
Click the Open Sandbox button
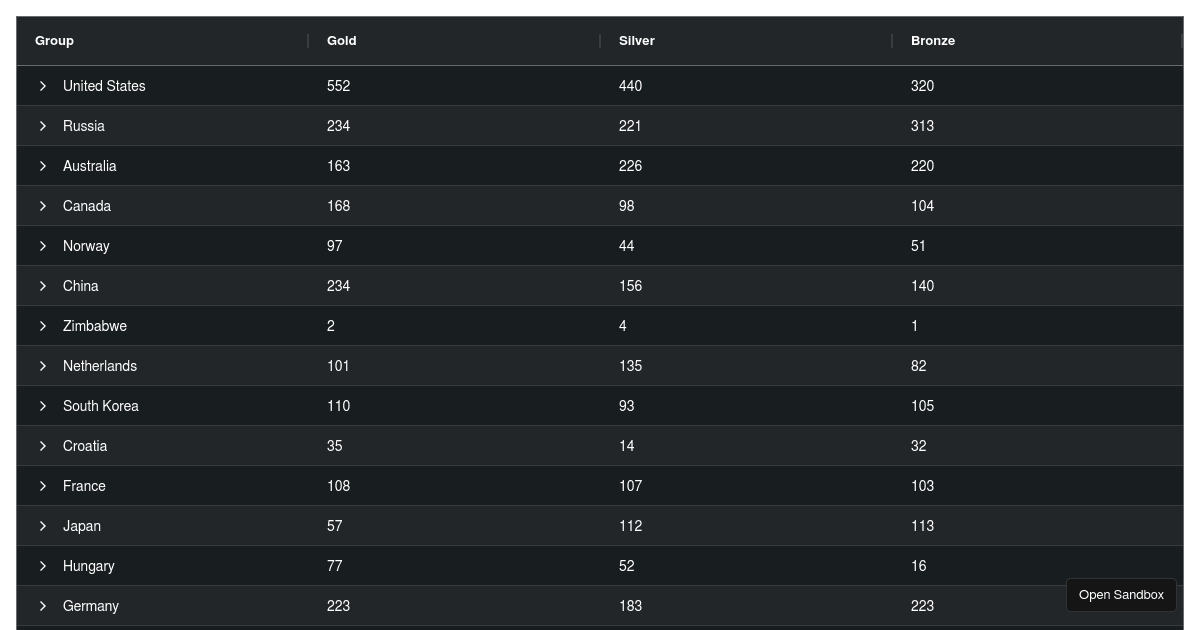1121,595
